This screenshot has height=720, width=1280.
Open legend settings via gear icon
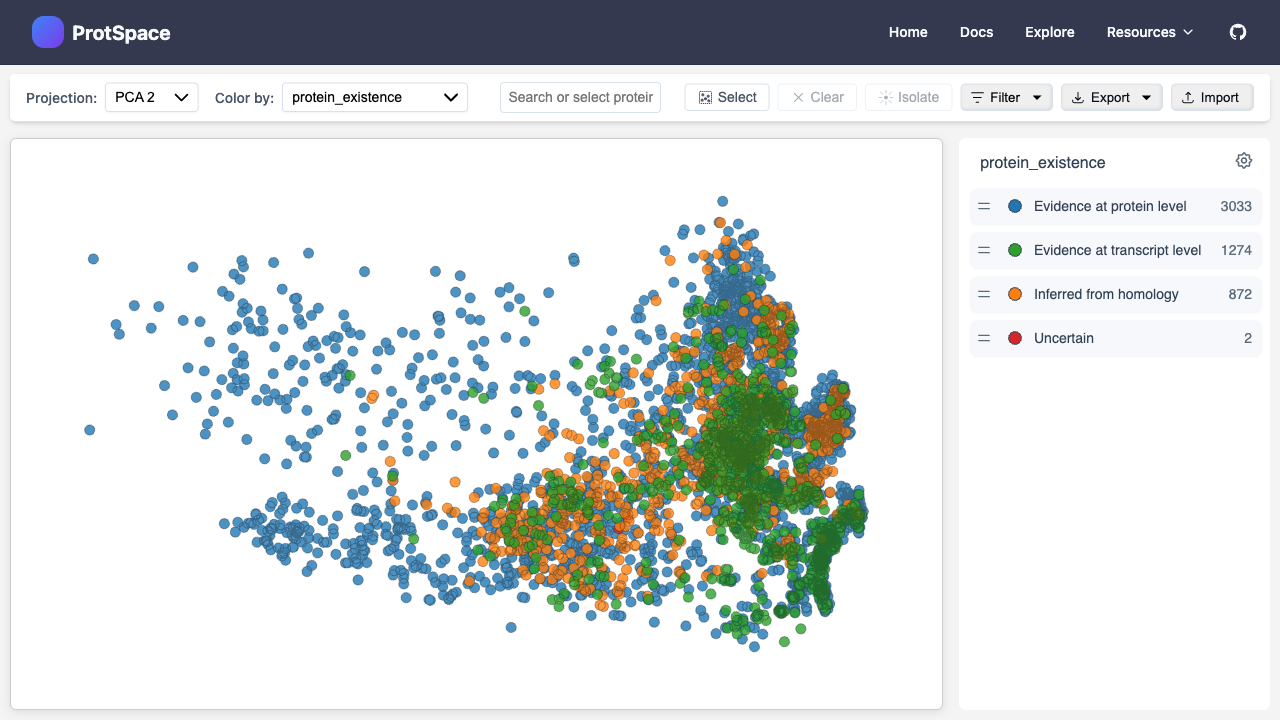pyautogui.click(x=1243, y=160)
